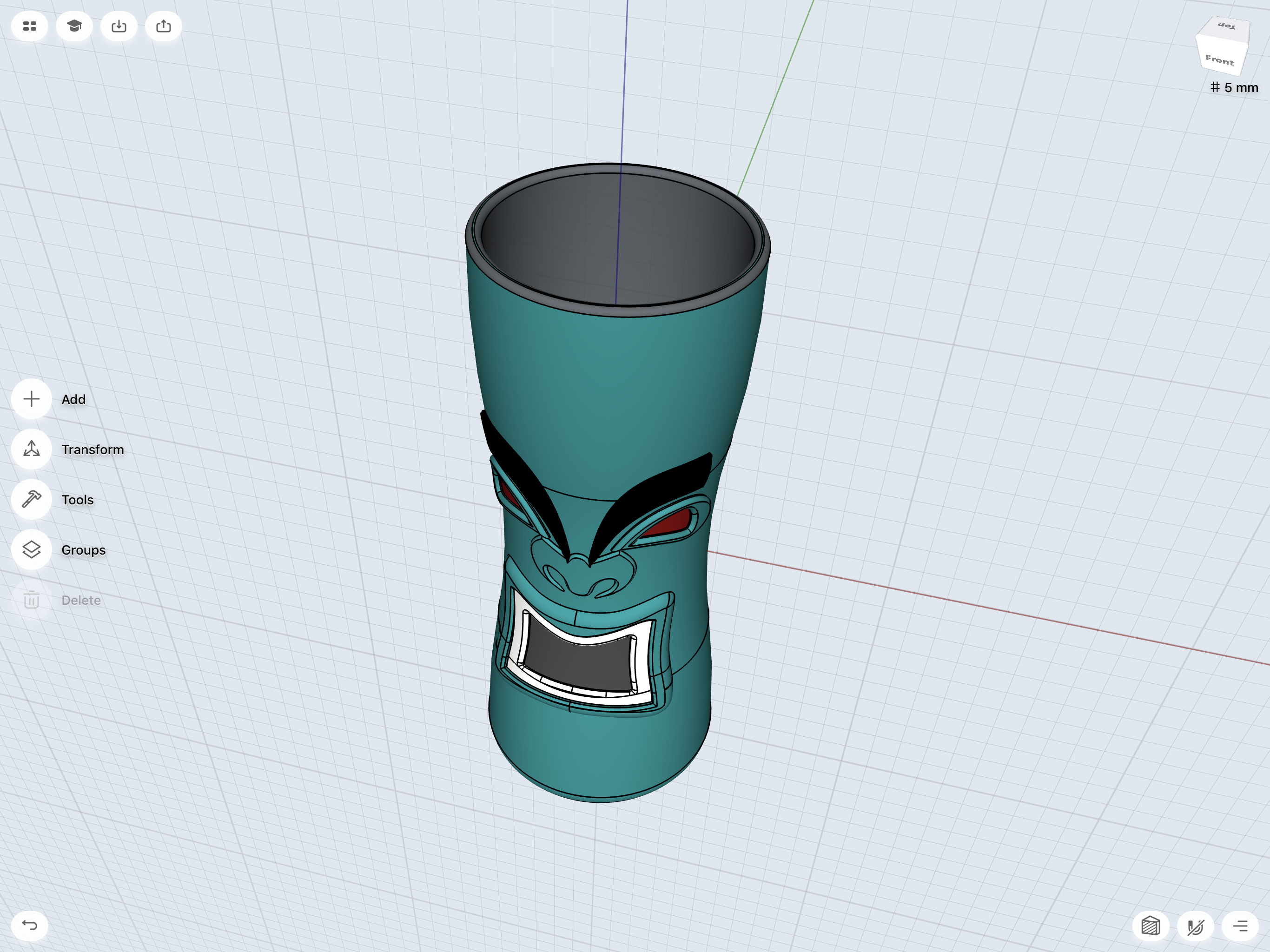Viewport: 1270px width, 952px height.
Task: Click the export share icon
Action: (x=164, y=26)
